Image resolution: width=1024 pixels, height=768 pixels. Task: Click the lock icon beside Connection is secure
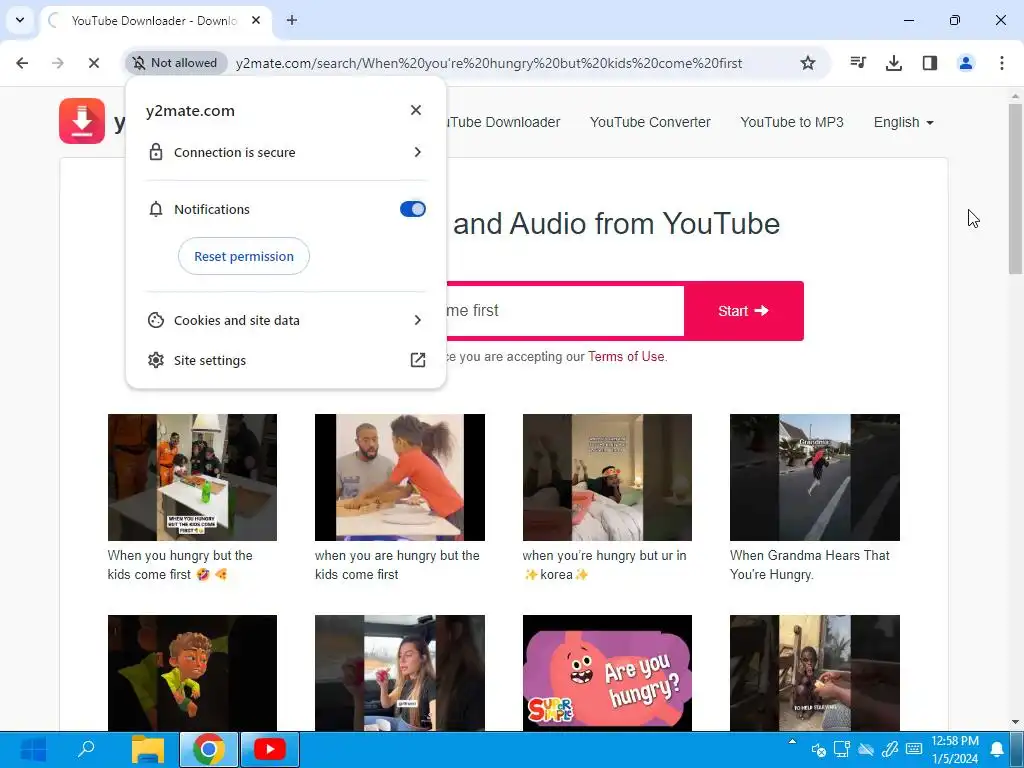155,152
